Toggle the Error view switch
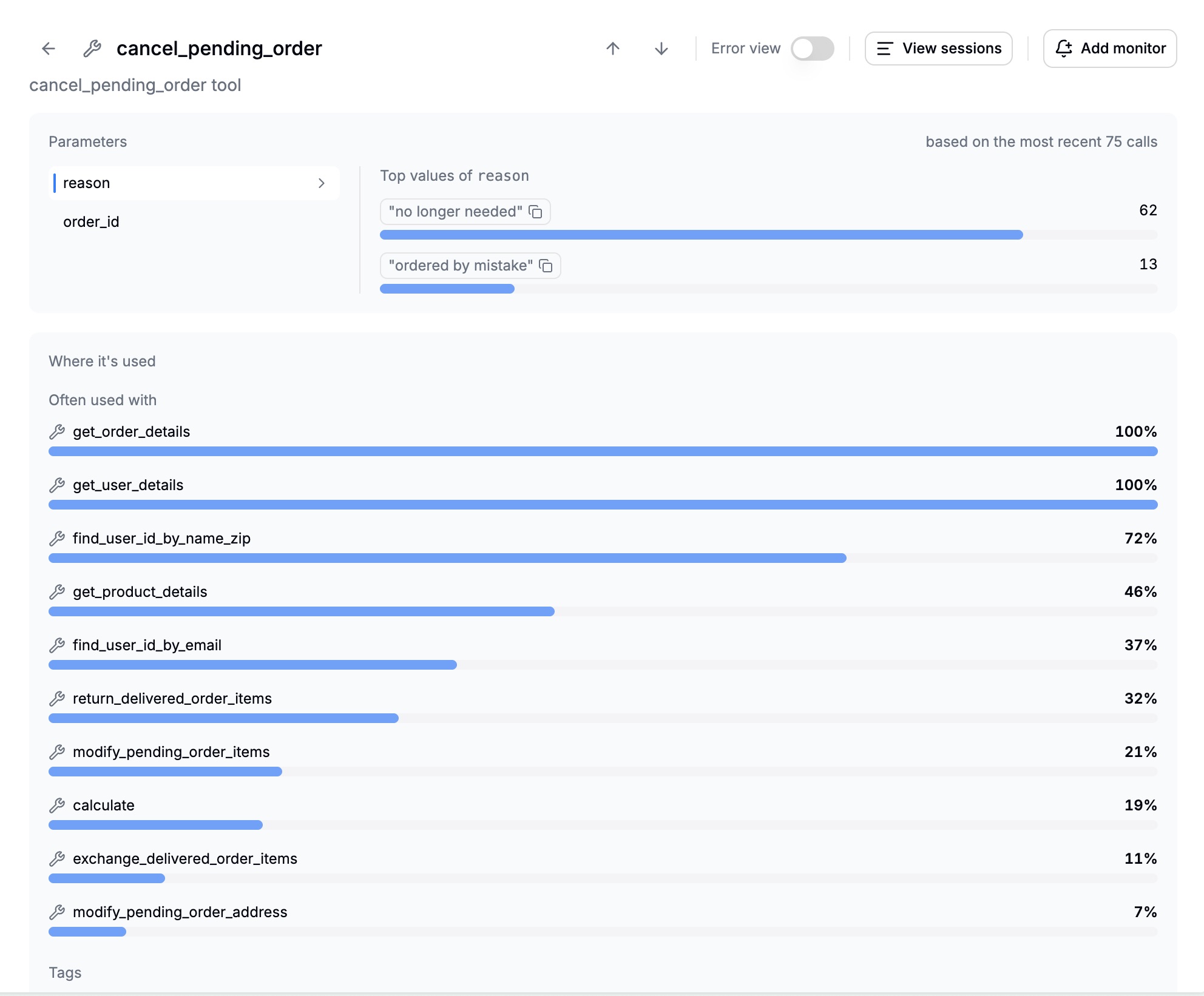Viewport: 1204px width, 996px height. (x=813, y=49)
